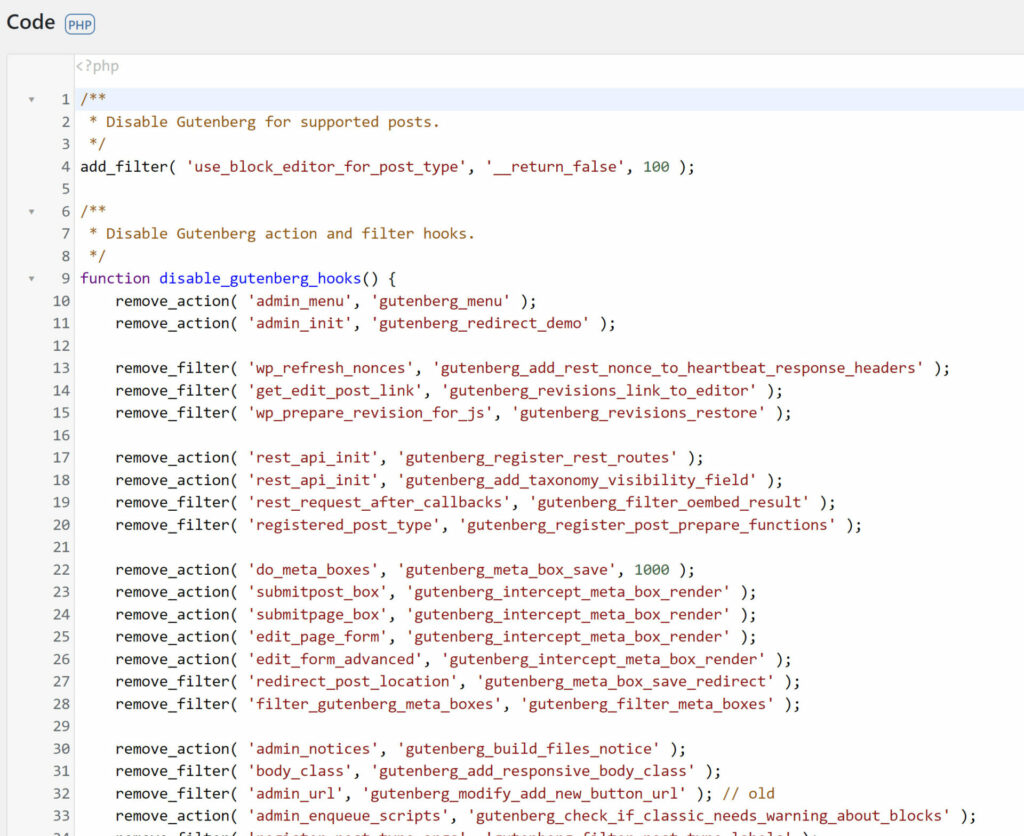This screenshot has height=836, width=1024.
Task: Click the grayed-out <?php opening tag
Action: 97,66
